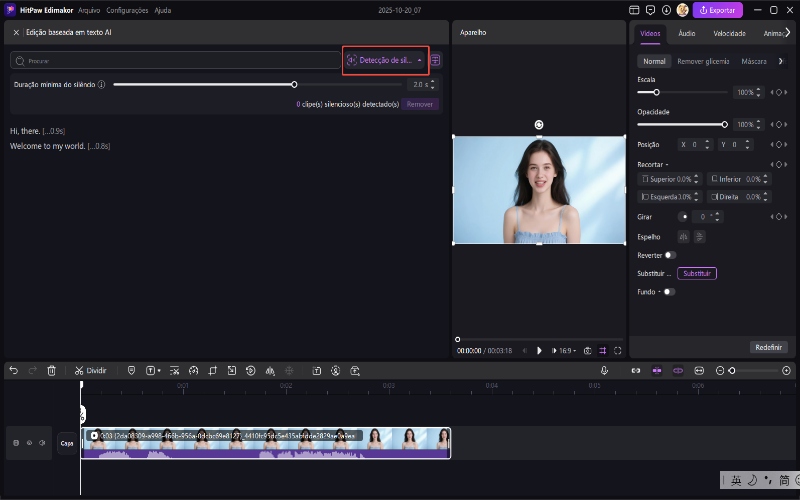This screenshot has height=500, width=800.
Task: Open the Arquivo menu
Action: point(89,10)
